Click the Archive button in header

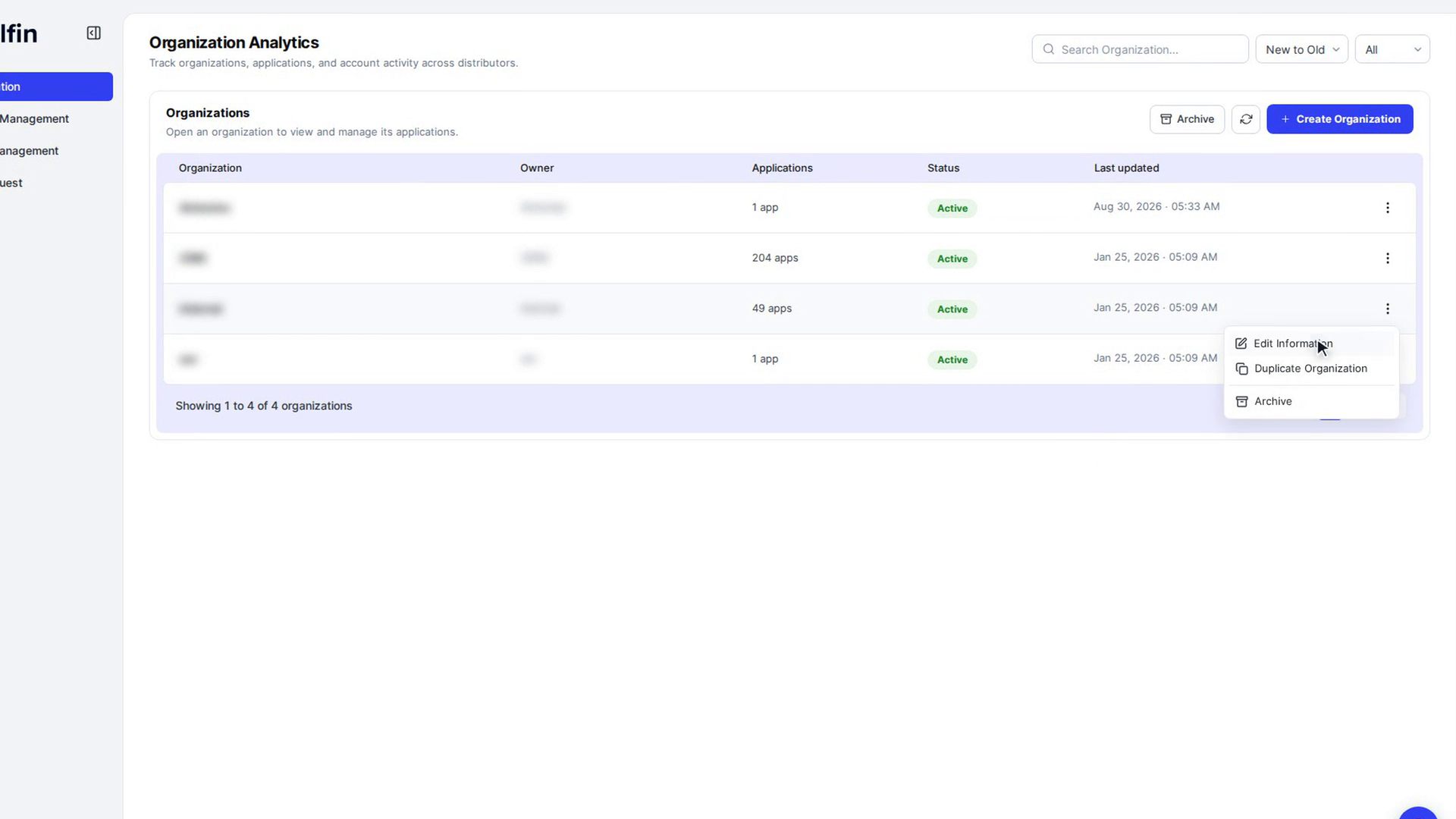coord(1187,119)
